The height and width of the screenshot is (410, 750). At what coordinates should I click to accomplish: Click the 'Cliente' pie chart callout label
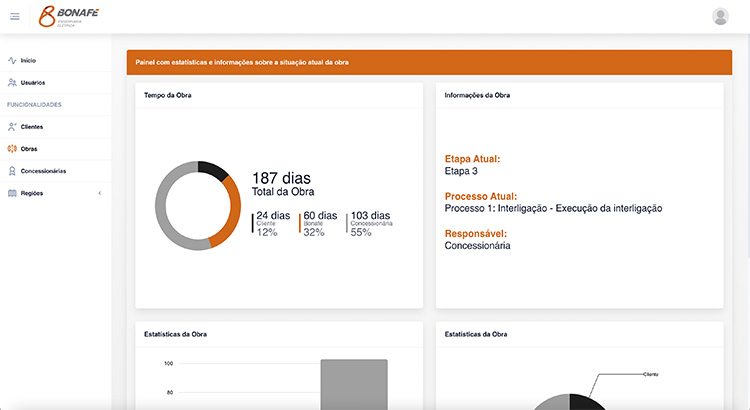pos(651,374)
